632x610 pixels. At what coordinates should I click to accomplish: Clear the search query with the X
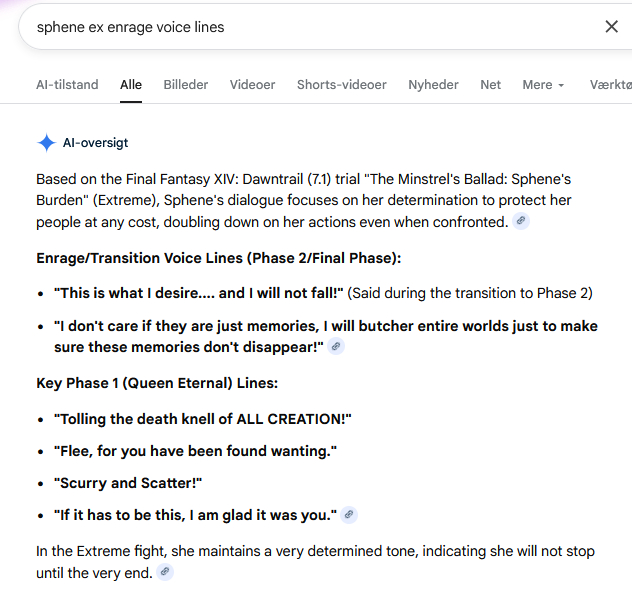[x=611, y=27]
